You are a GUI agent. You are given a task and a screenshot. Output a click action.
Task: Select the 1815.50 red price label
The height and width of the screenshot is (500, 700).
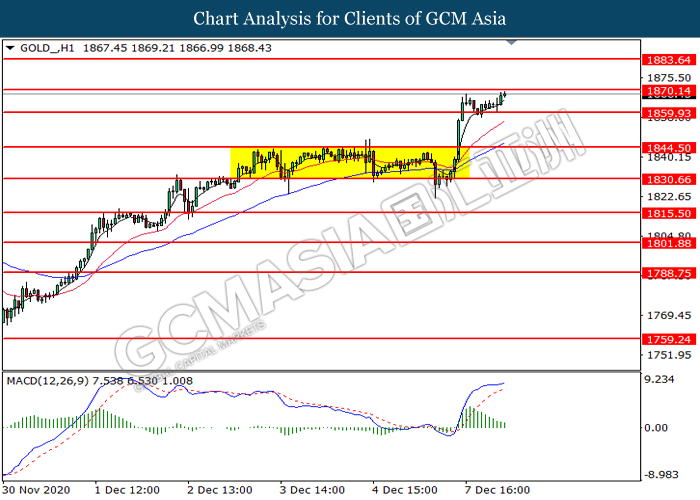[668, 213]
